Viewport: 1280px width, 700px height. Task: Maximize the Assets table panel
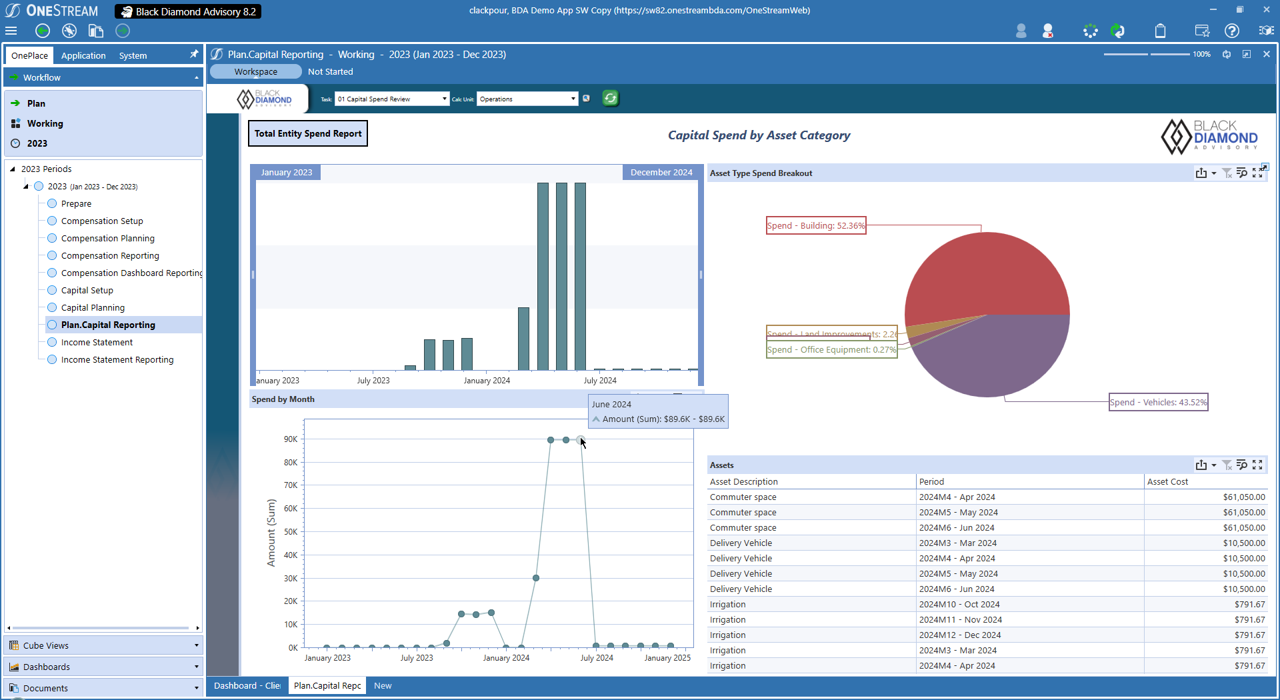[1258, 465]
